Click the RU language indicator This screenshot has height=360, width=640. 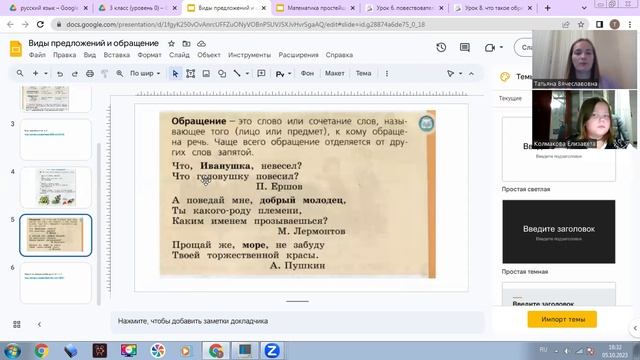543,350
